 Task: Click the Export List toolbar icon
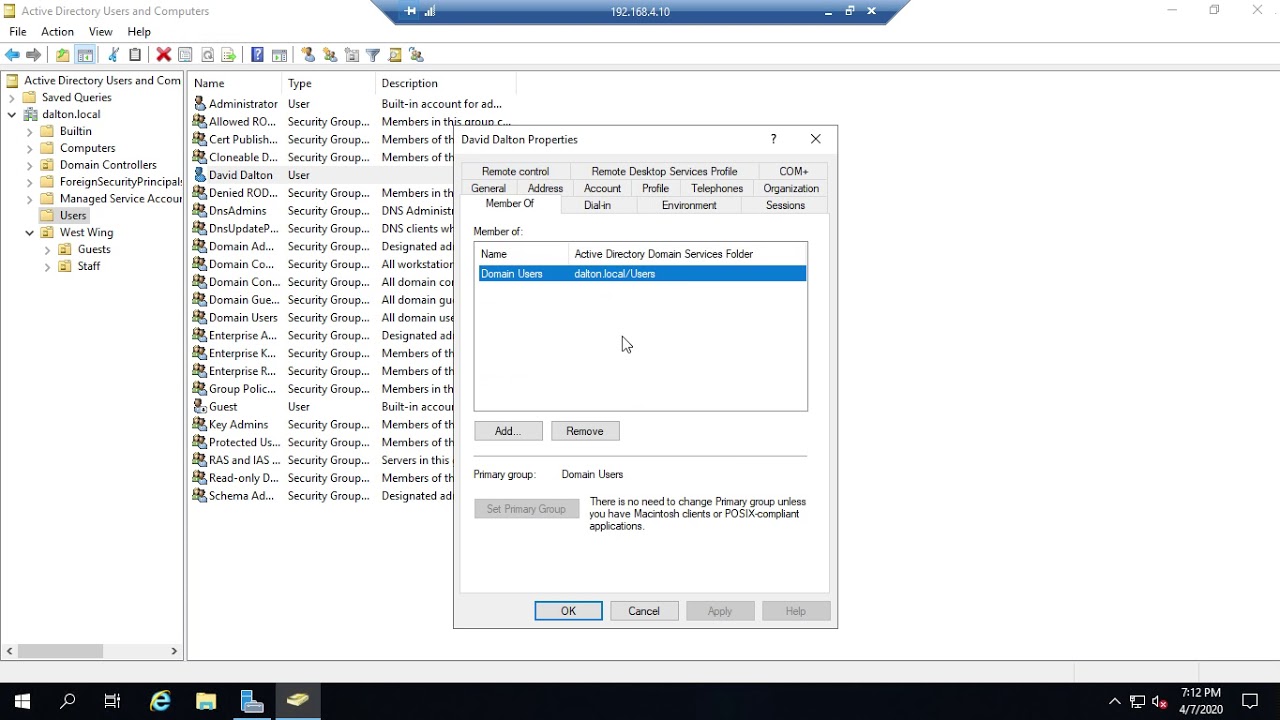(x=229, y=55)
